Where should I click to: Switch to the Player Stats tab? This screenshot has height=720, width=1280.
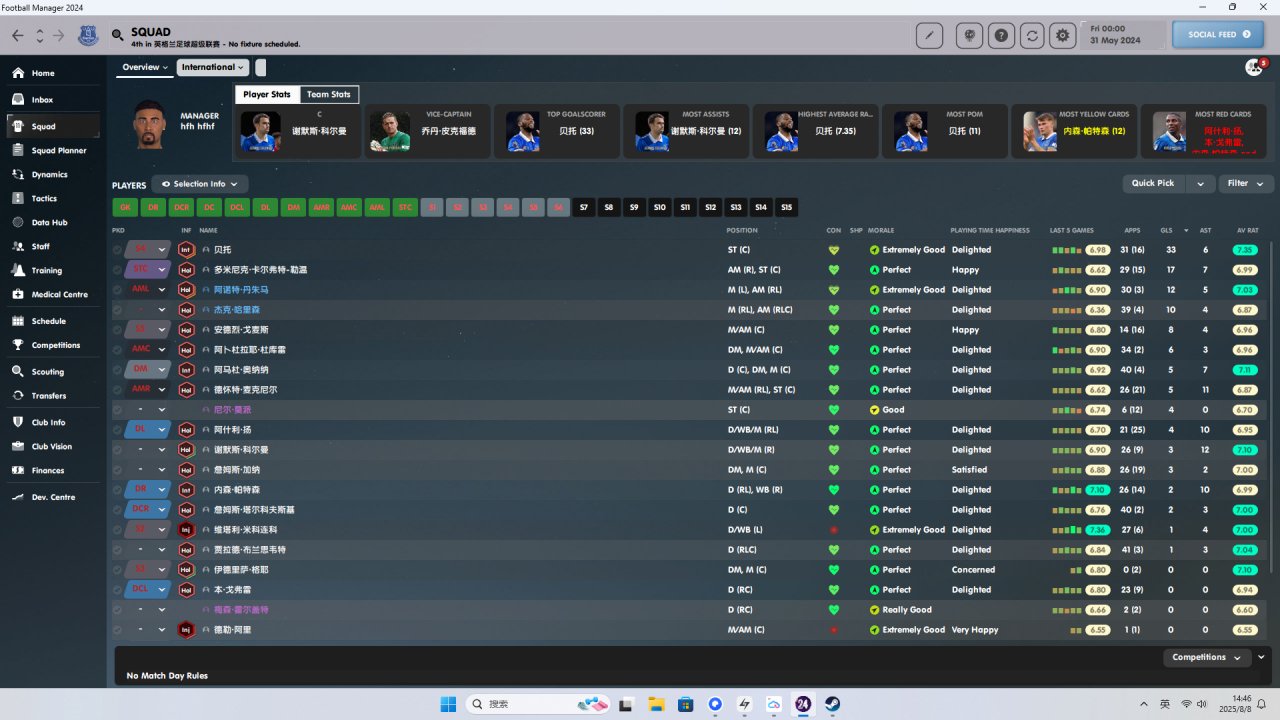click(267, 94)
